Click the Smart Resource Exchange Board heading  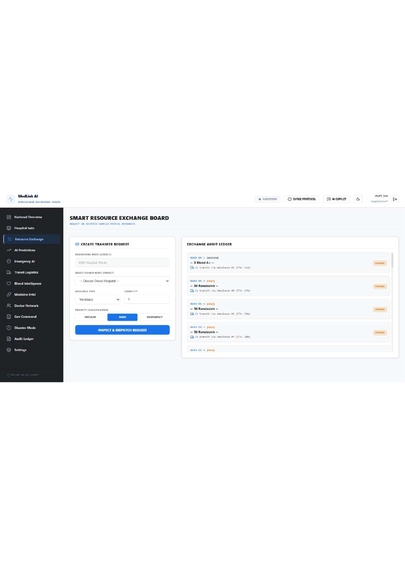(x=119, y=218)
